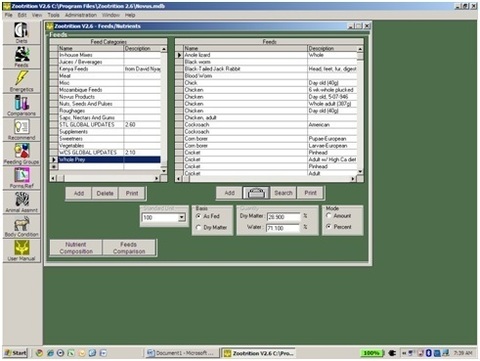Click the Dry Matter percentage field

(283, 217)
